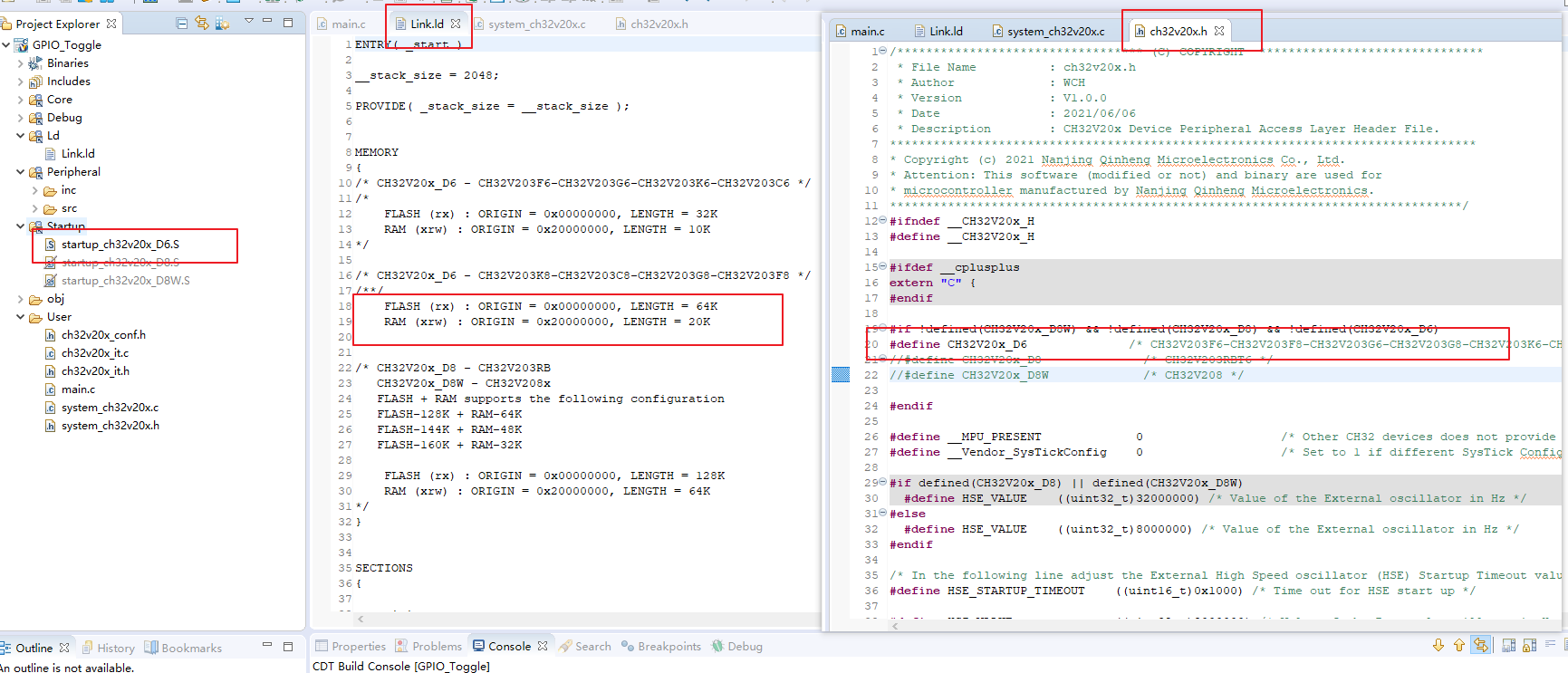Click console toggle with two opposing arrows

click(1480, 645)
